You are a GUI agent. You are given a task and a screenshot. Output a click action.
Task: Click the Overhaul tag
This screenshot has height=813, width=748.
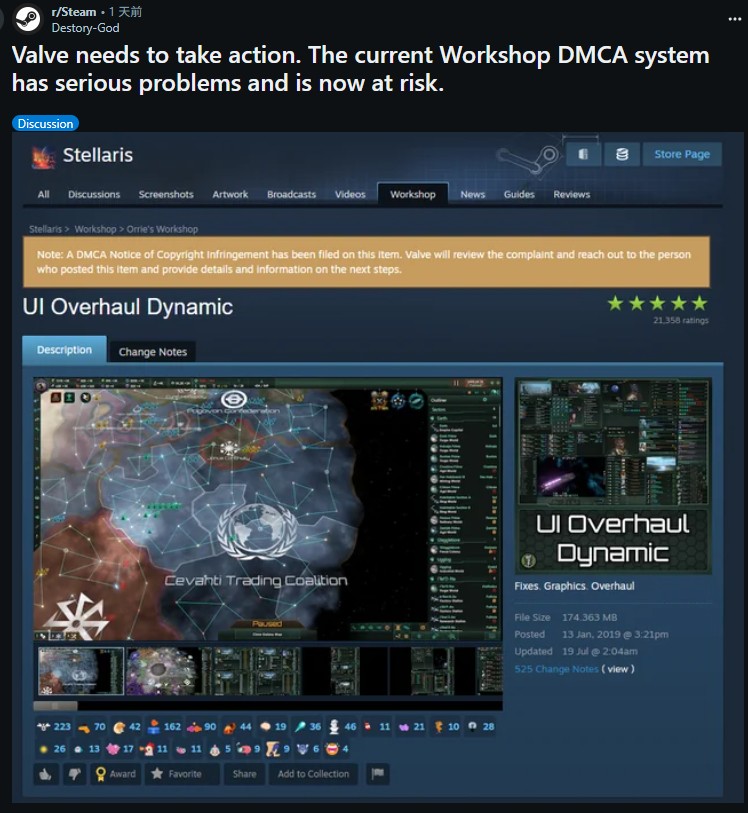[x=613, y=586]
